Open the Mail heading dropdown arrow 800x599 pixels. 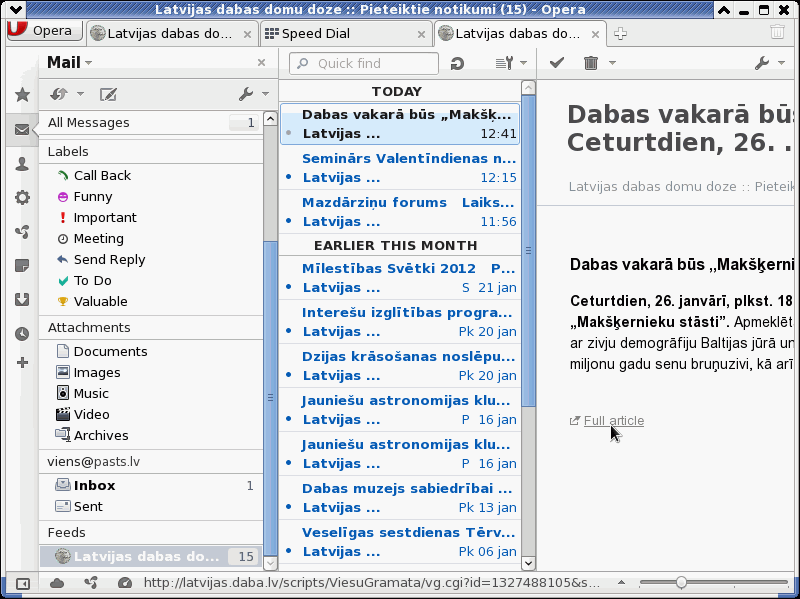pos(89,63)
